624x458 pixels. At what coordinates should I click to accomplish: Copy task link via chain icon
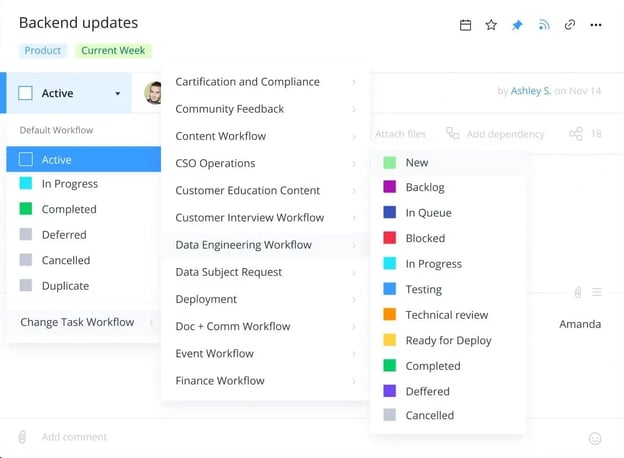(x=570, y=25)
